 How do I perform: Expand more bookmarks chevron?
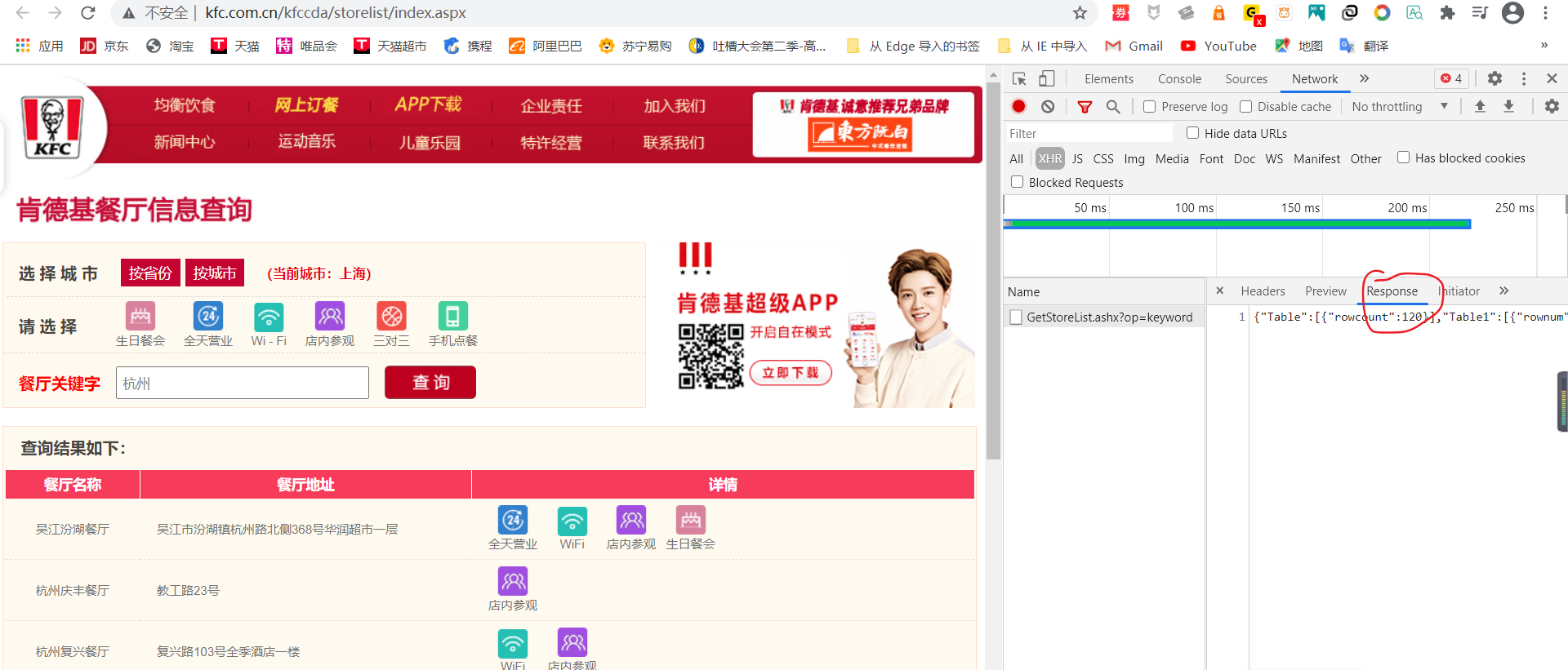click(1543, 46)
